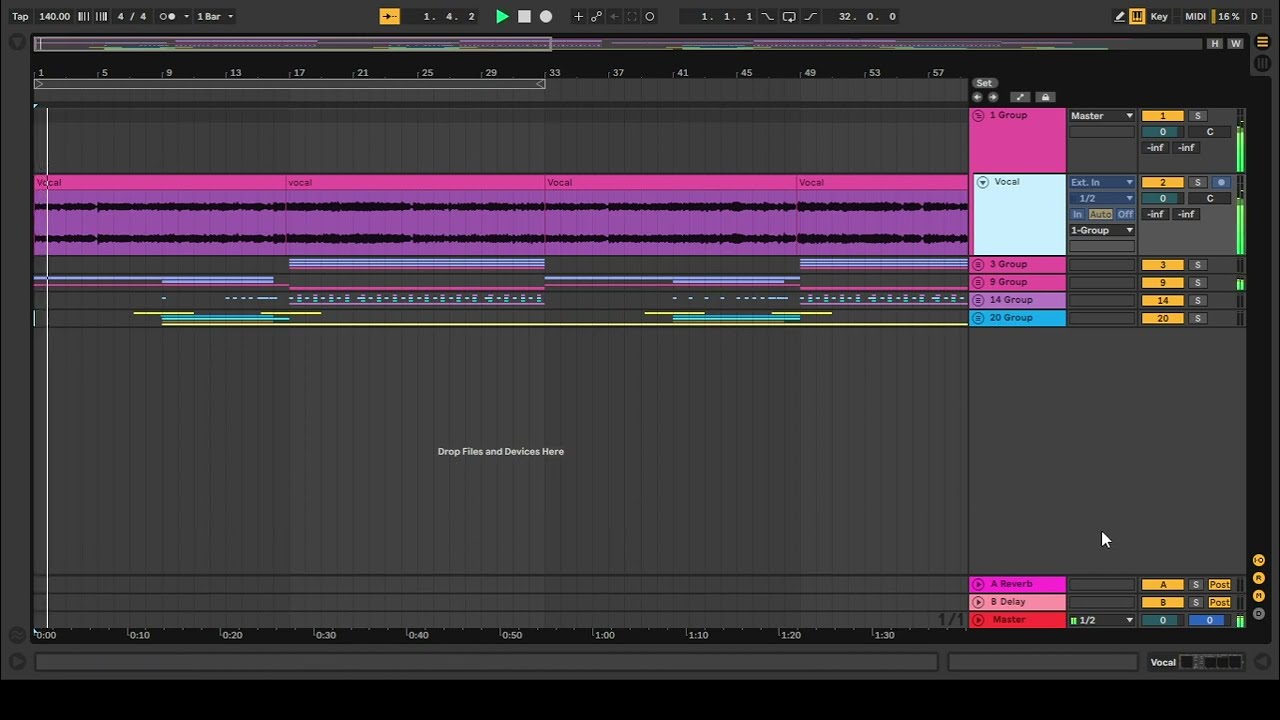Unfold the 20 Group track
Viewport: 1280px width, 720px height.
(978, 318)
